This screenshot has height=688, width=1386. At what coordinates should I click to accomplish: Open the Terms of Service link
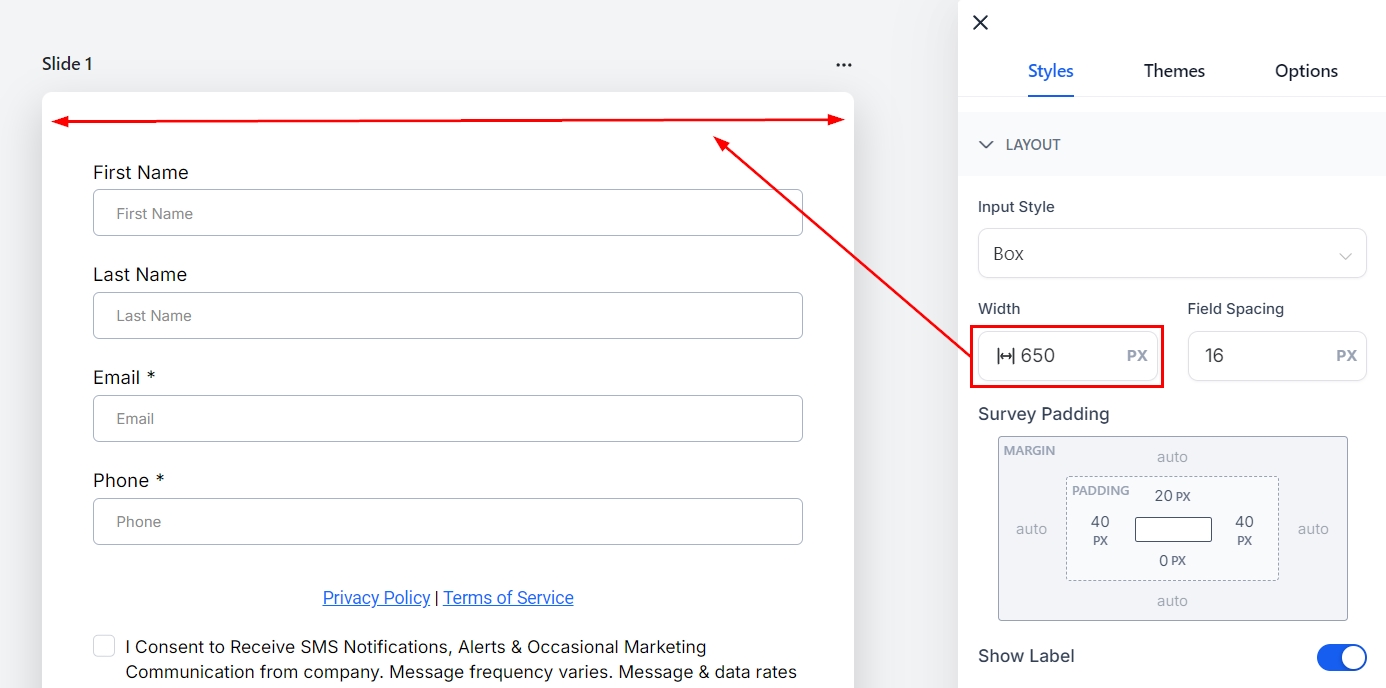point(508,598)
